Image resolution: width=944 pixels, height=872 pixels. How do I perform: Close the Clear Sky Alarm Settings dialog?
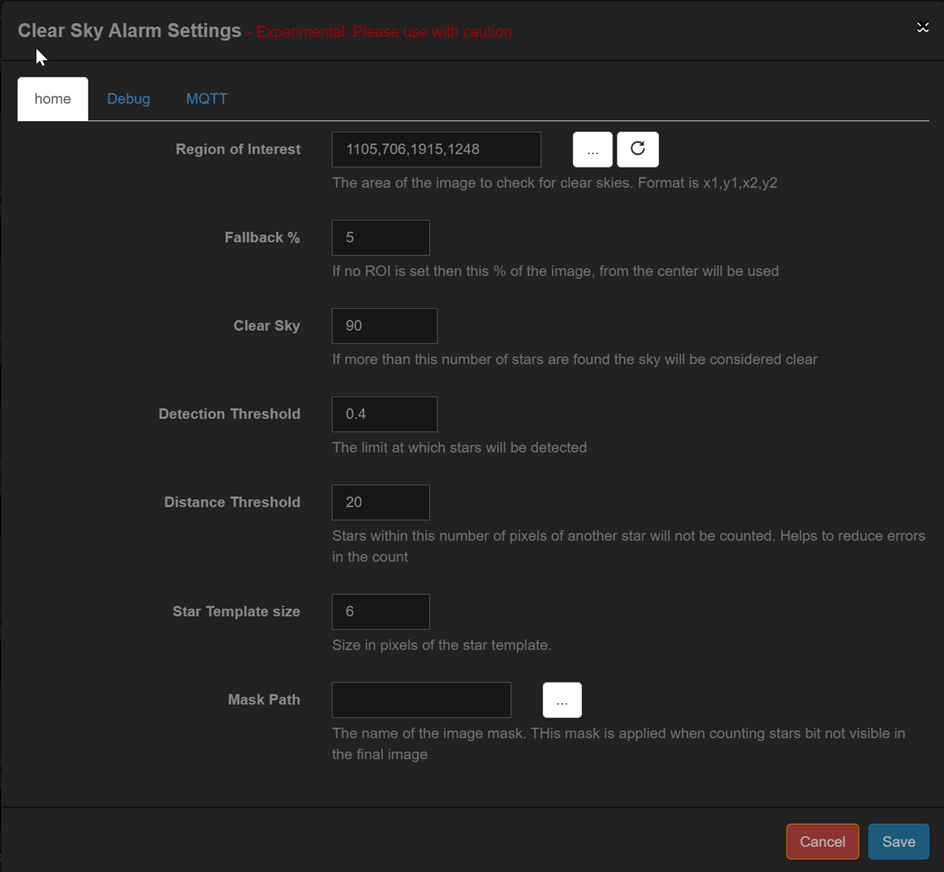[922, 27]
